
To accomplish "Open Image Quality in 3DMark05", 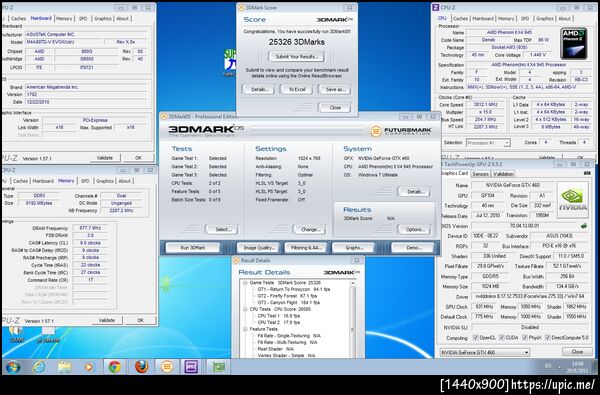I will point(259,248).
